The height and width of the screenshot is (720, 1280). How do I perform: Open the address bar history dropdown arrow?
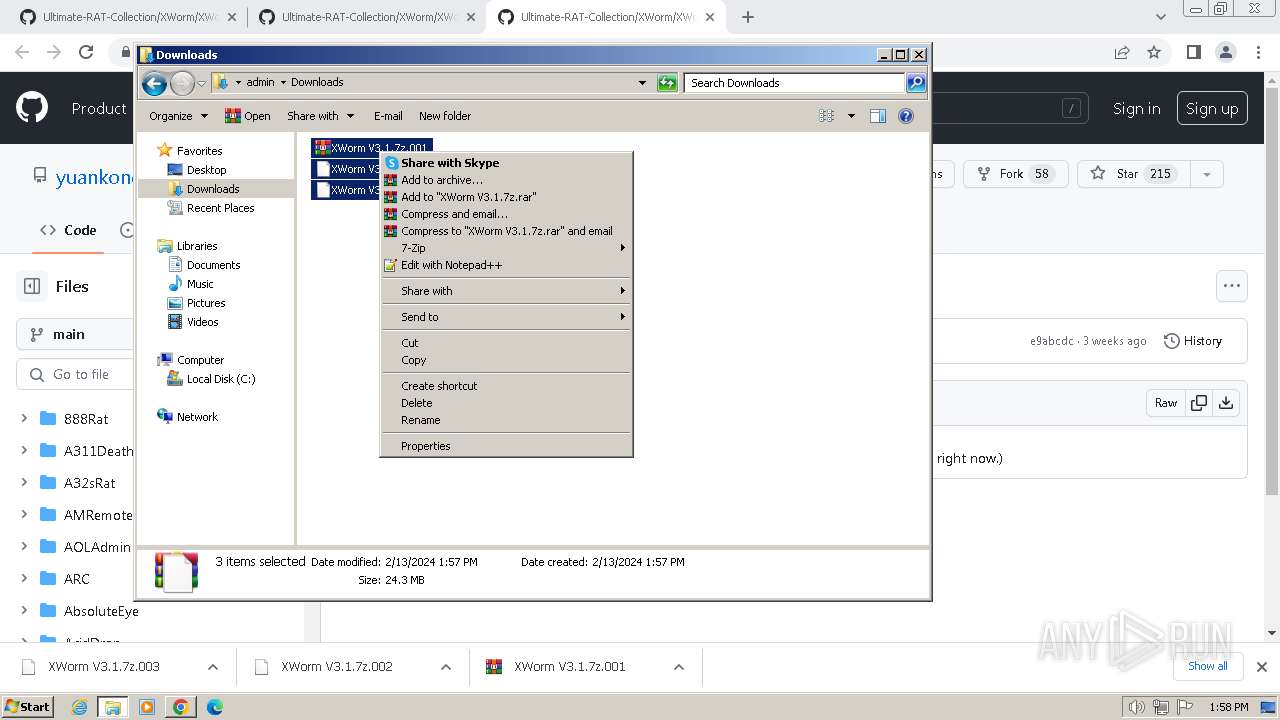point(642,83)
